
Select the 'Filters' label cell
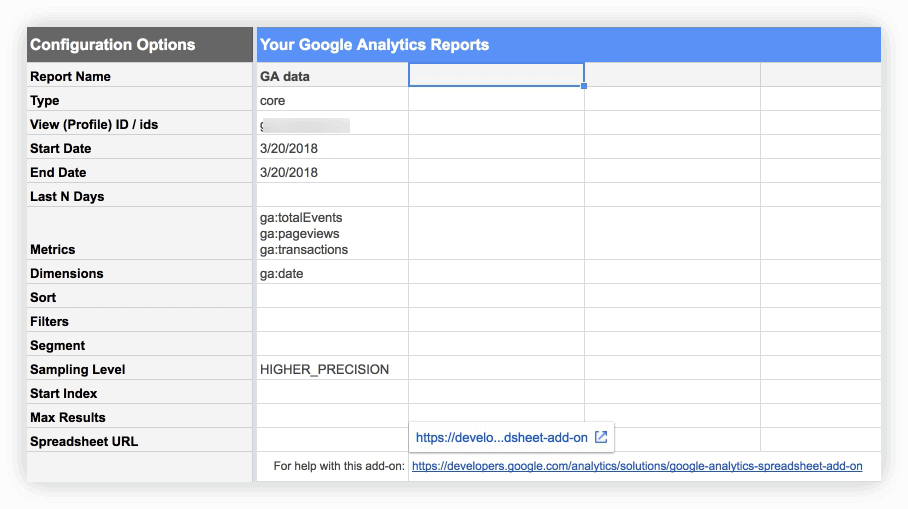[140, 321]
